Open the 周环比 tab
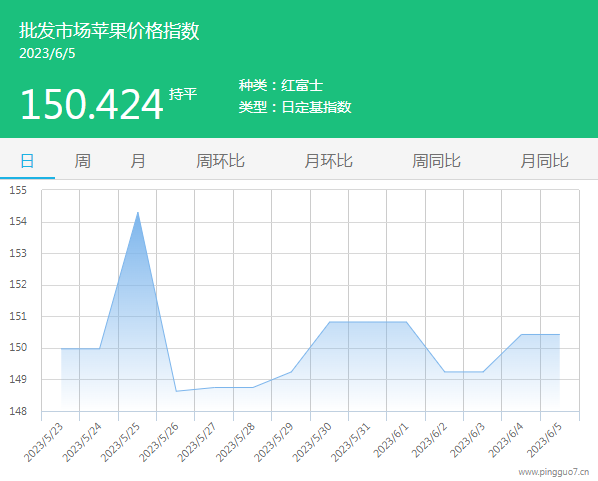Screen dimensions: 598x481 (x=220, y=161)
